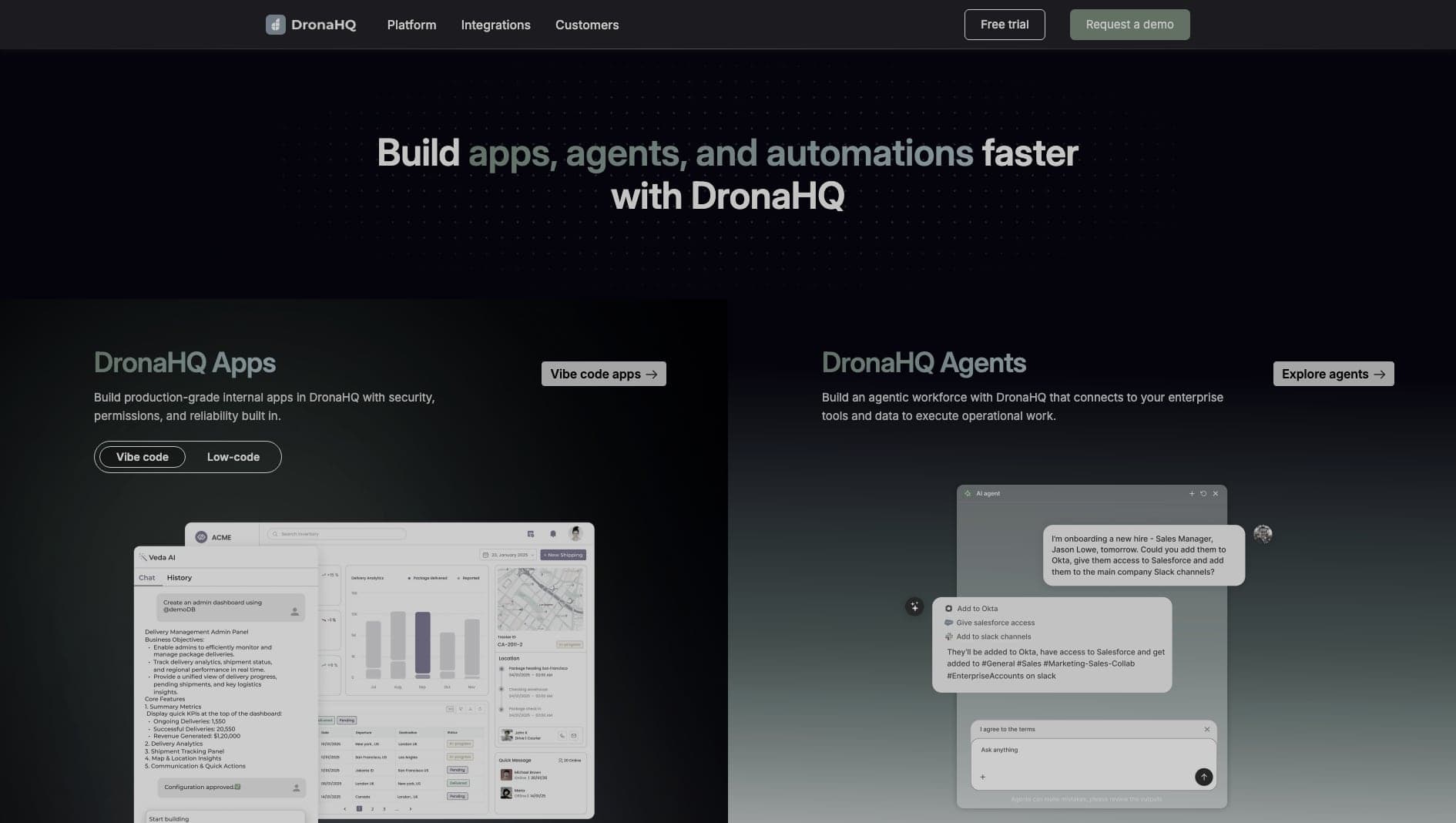This screenshot has width=1456, height=823.
Task: Click the 'DronaHQ Agents' heading
Action: point(924,362)
